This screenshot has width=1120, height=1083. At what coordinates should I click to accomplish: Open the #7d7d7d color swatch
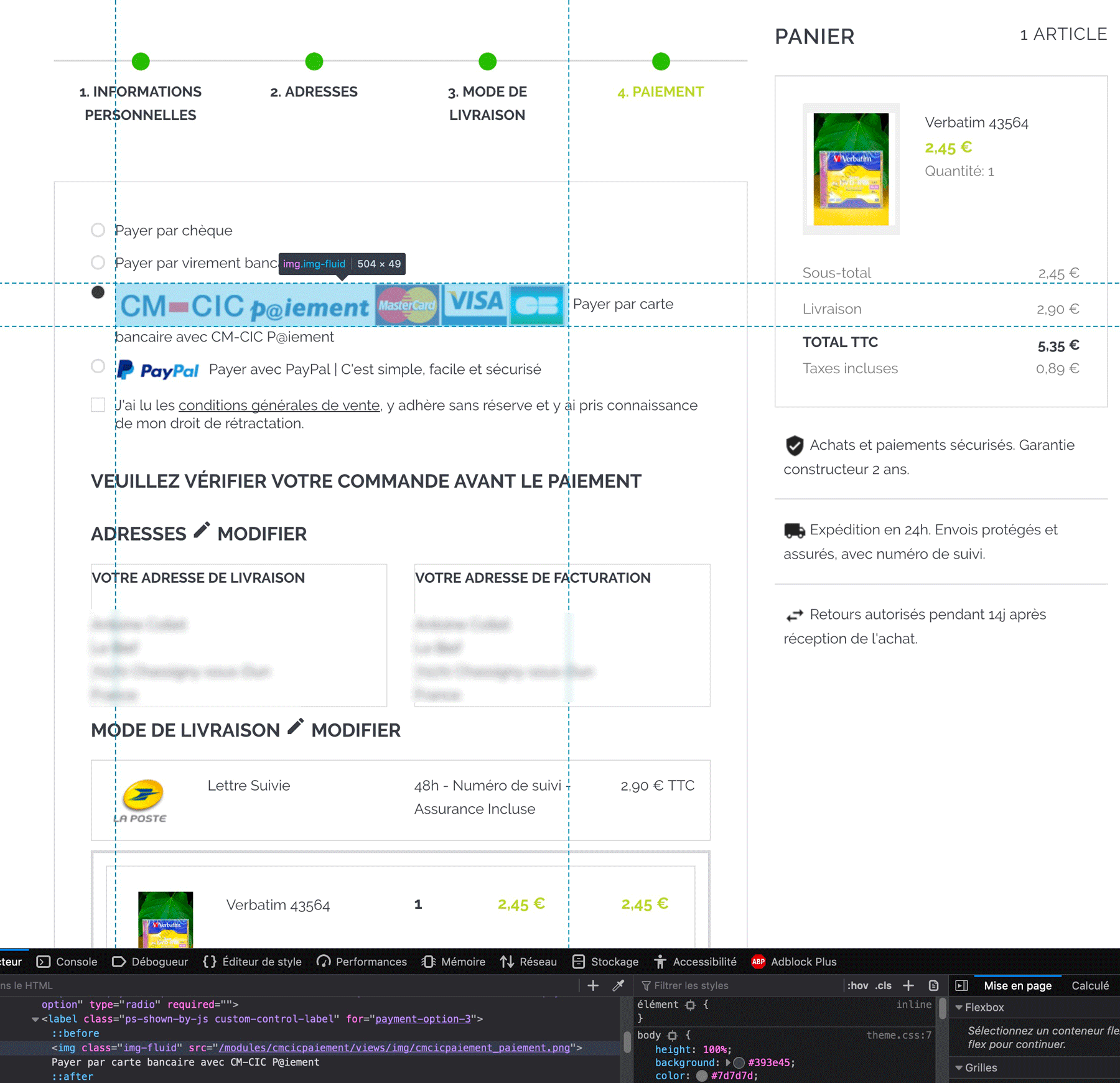[x=702, y=1076]
